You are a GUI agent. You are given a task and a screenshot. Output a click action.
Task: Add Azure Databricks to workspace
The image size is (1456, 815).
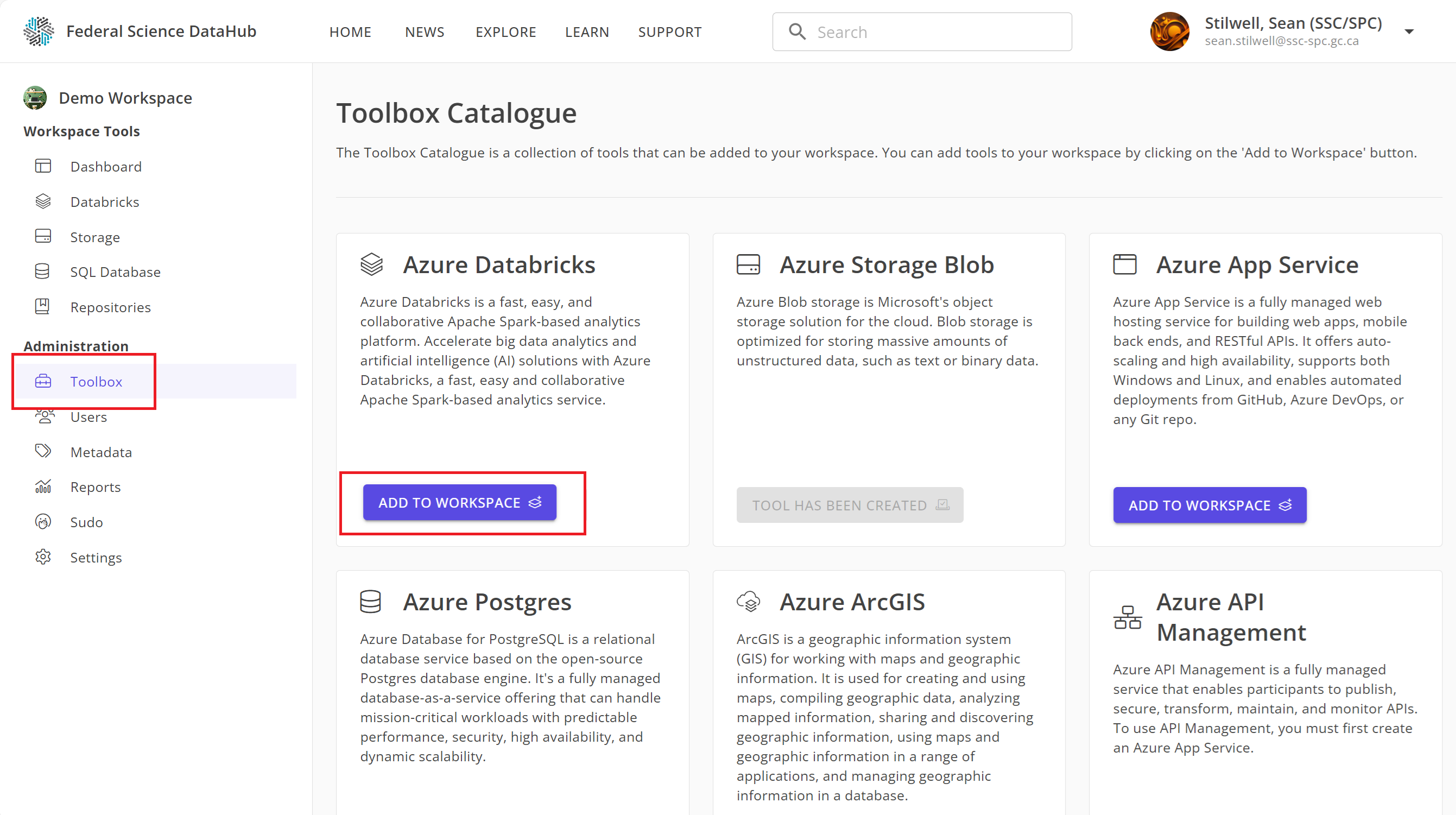pyautogui.click(x=460, y=502)
